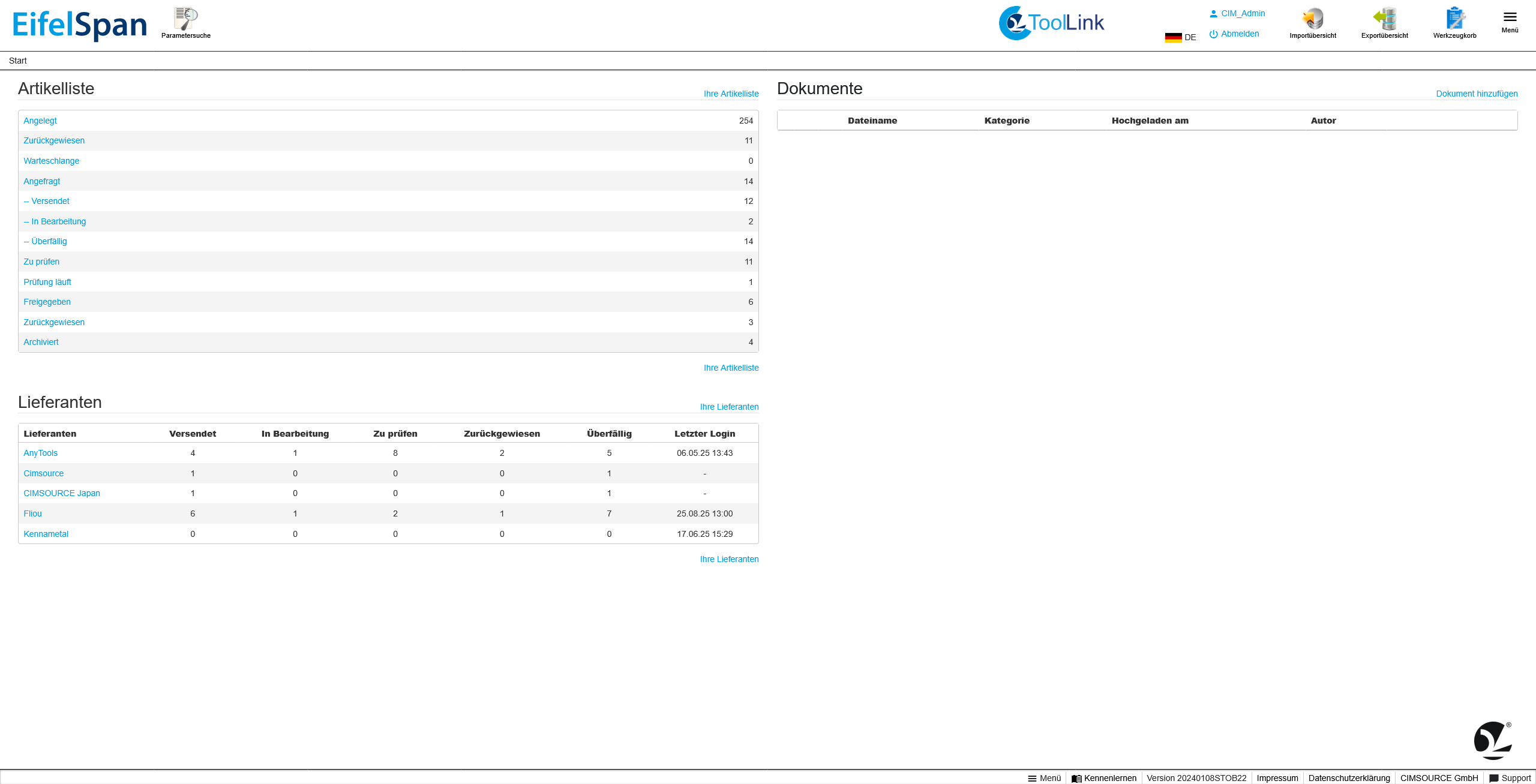This screenshot has width=1536, height=784.
Task: Open the CIM_Admin user profile
Action: coord(1242,13)
